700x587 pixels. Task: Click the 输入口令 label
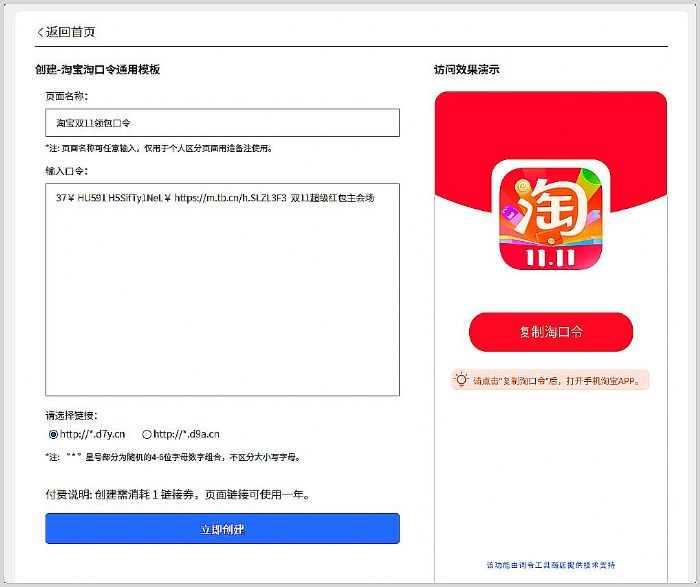pos(67,171)
